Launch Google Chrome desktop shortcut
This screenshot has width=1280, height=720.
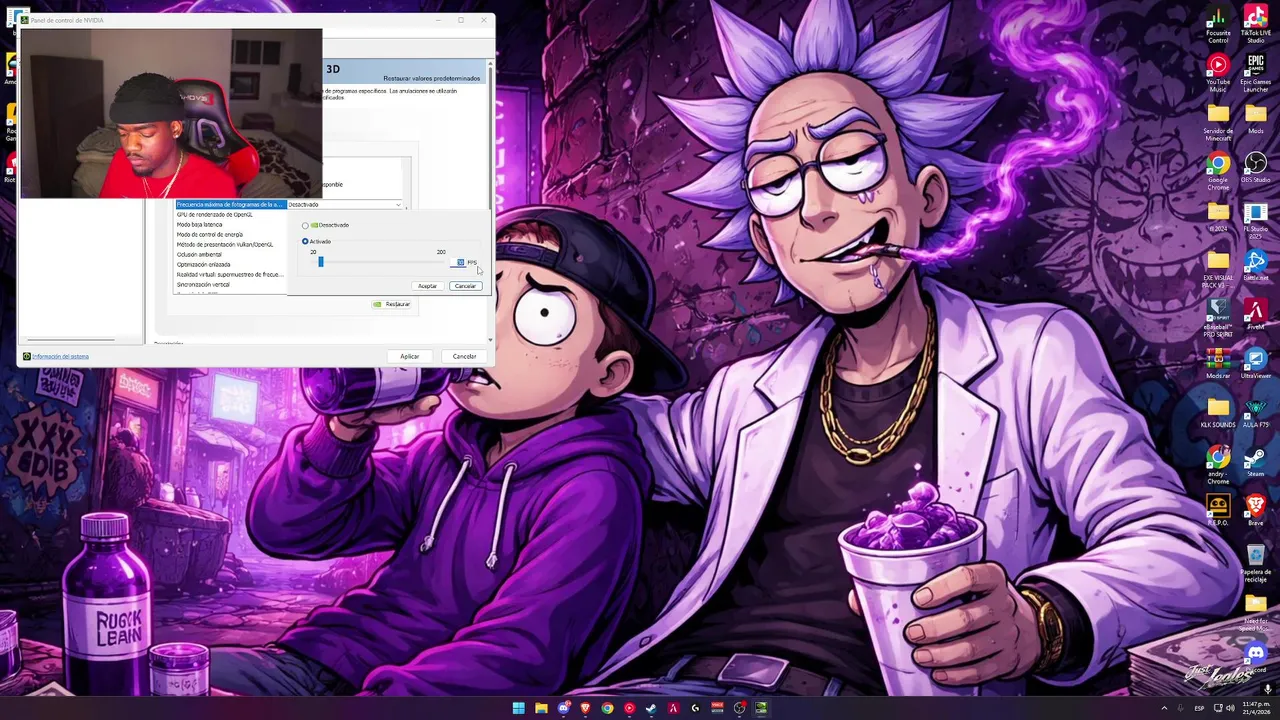pos(1217,172)
